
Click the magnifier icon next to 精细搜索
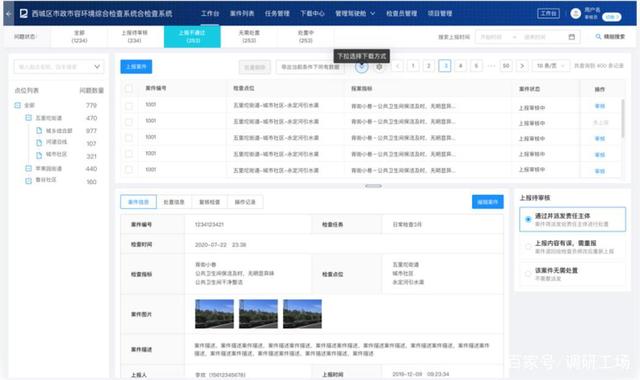[x=598, y=37]
